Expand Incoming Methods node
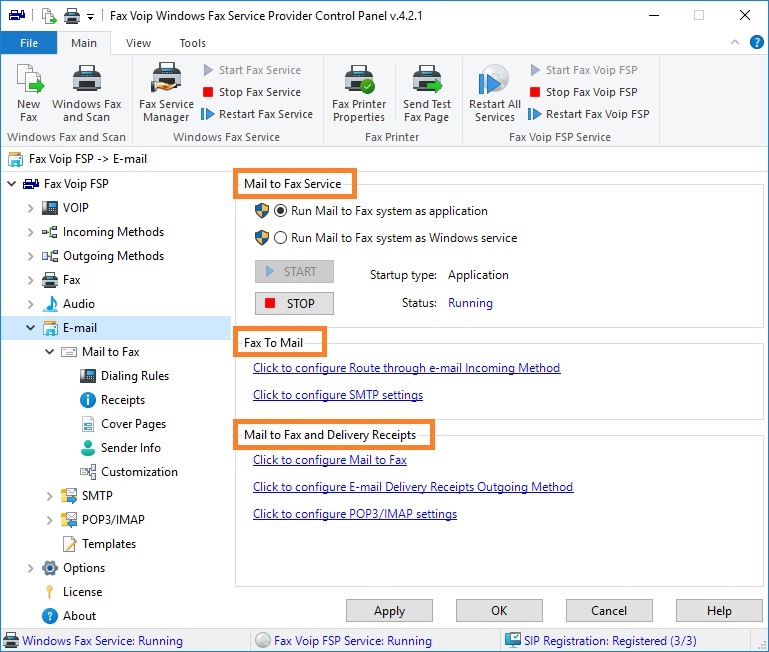Screen dimensions: 769x652 (30, 232)
